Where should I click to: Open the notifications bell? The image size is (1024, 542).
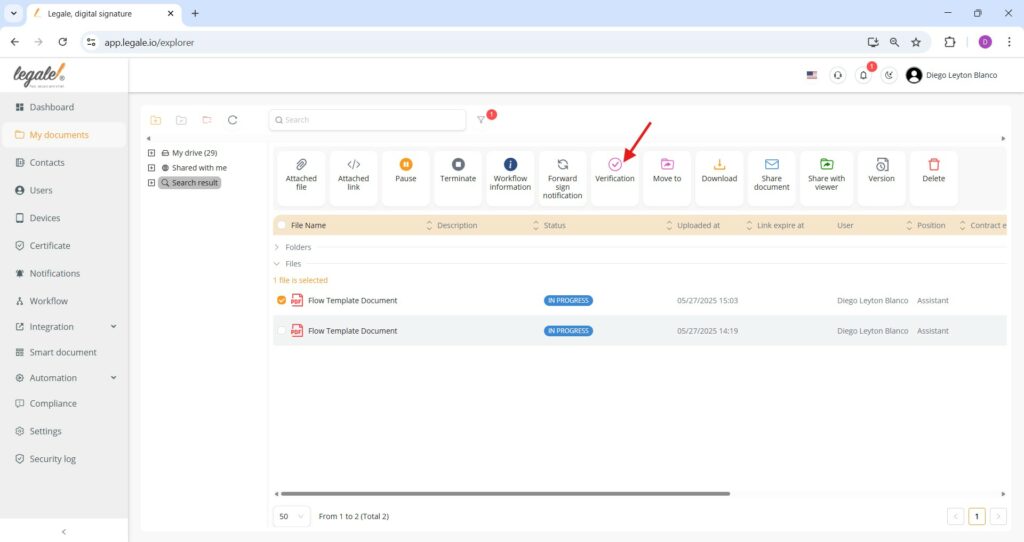pyautogui.click(x=863, y=75)
